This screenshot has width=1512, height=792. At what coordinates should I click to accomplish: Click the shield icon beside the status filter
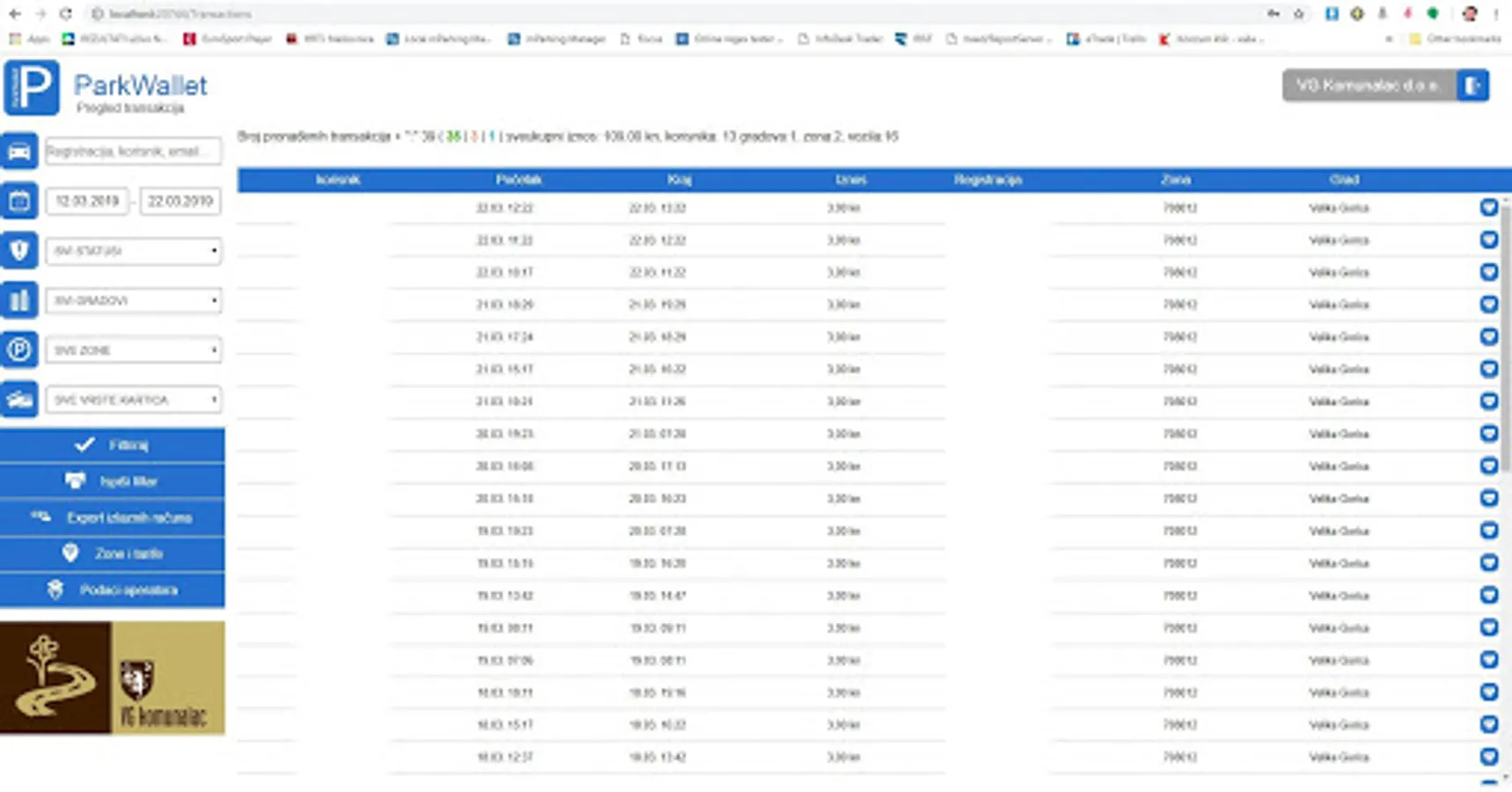19,251
